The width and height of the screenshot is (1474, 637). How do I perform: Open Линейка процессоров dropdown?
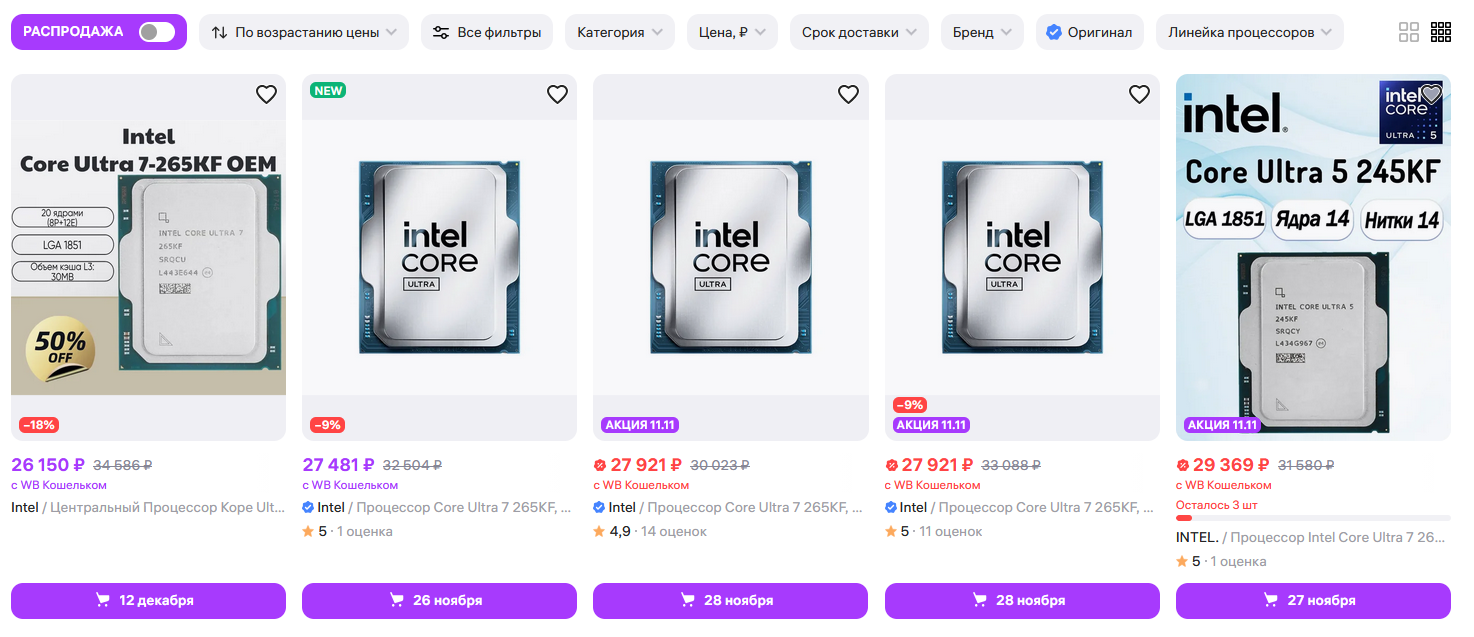[1249, 32]
